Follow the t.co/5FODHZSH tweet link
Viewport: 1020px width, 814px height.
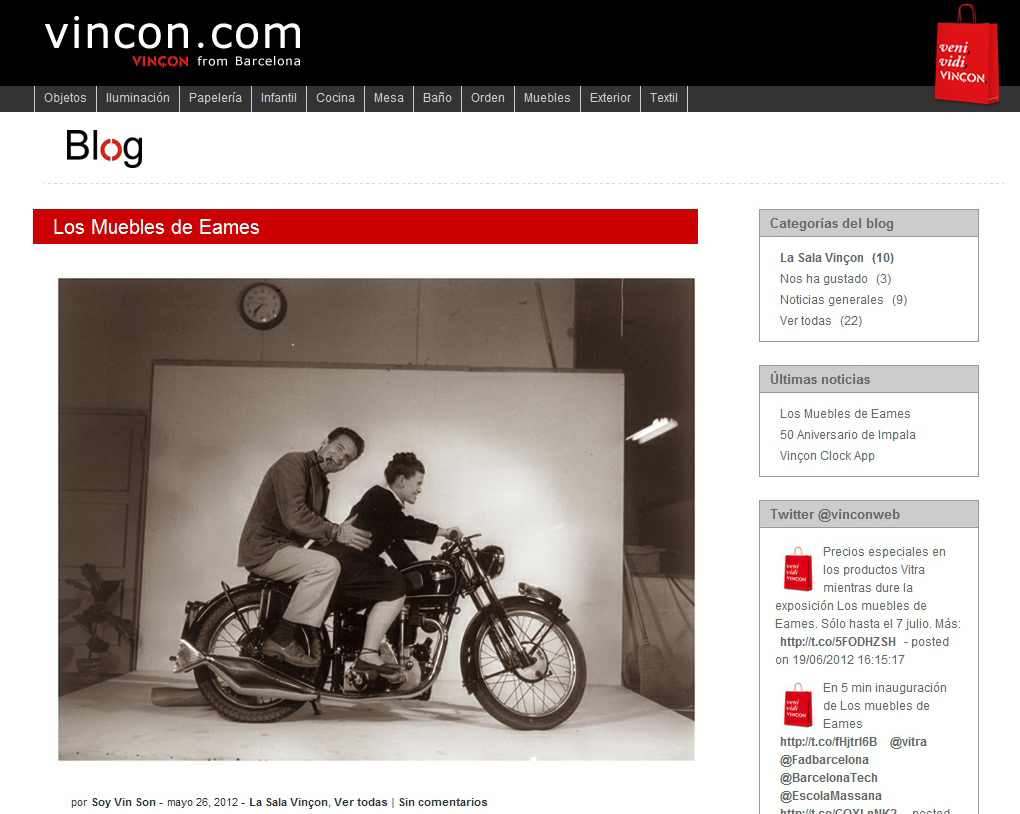coord(838,642)
